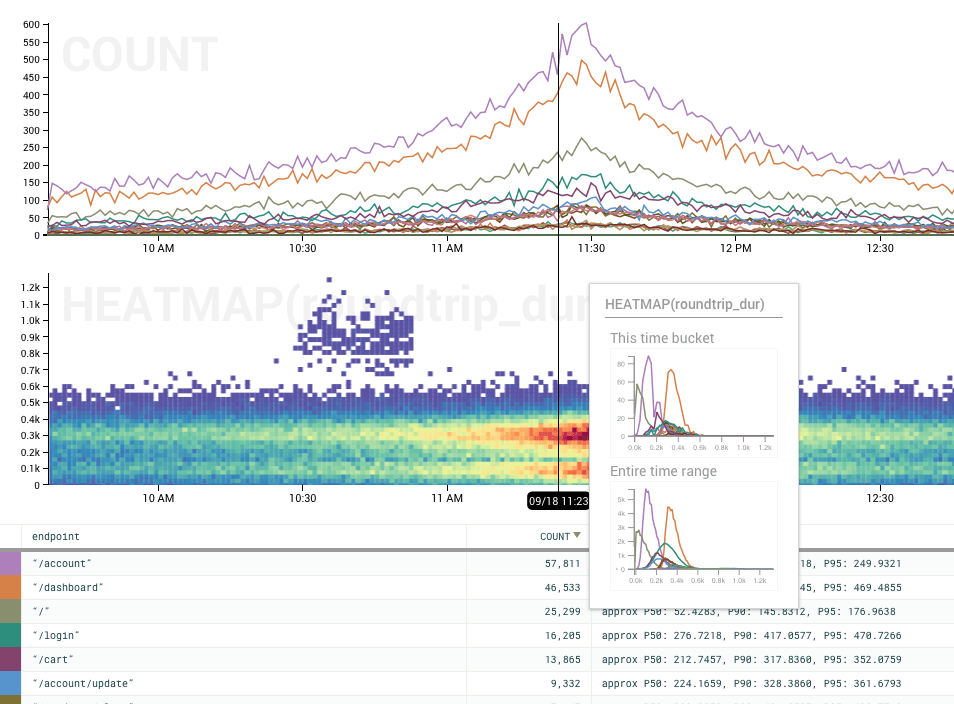This screenshot has height=704, width=954.
Task: Click the "Entire time range" distribution chart
Action: point(692,532)
